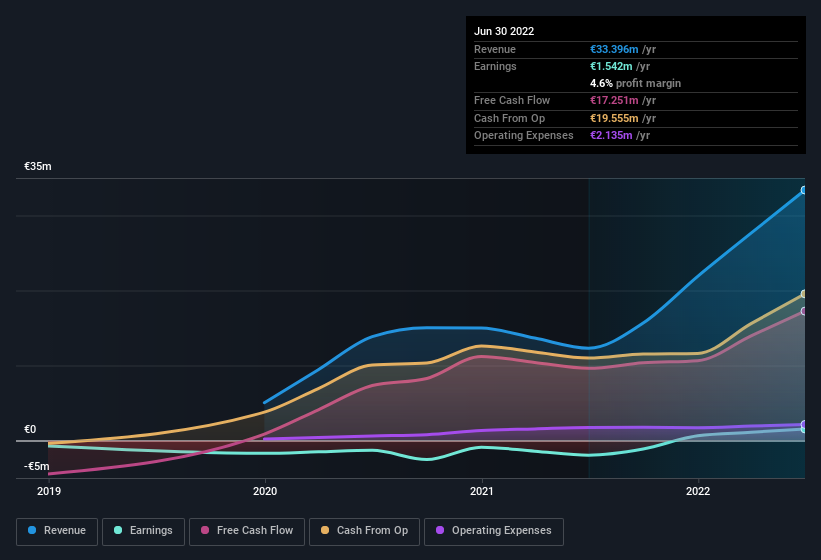The width and height of the screenshot is (821, 560).
Task: Click the 2021 x-axis label
Action: [x=482, y=491]
